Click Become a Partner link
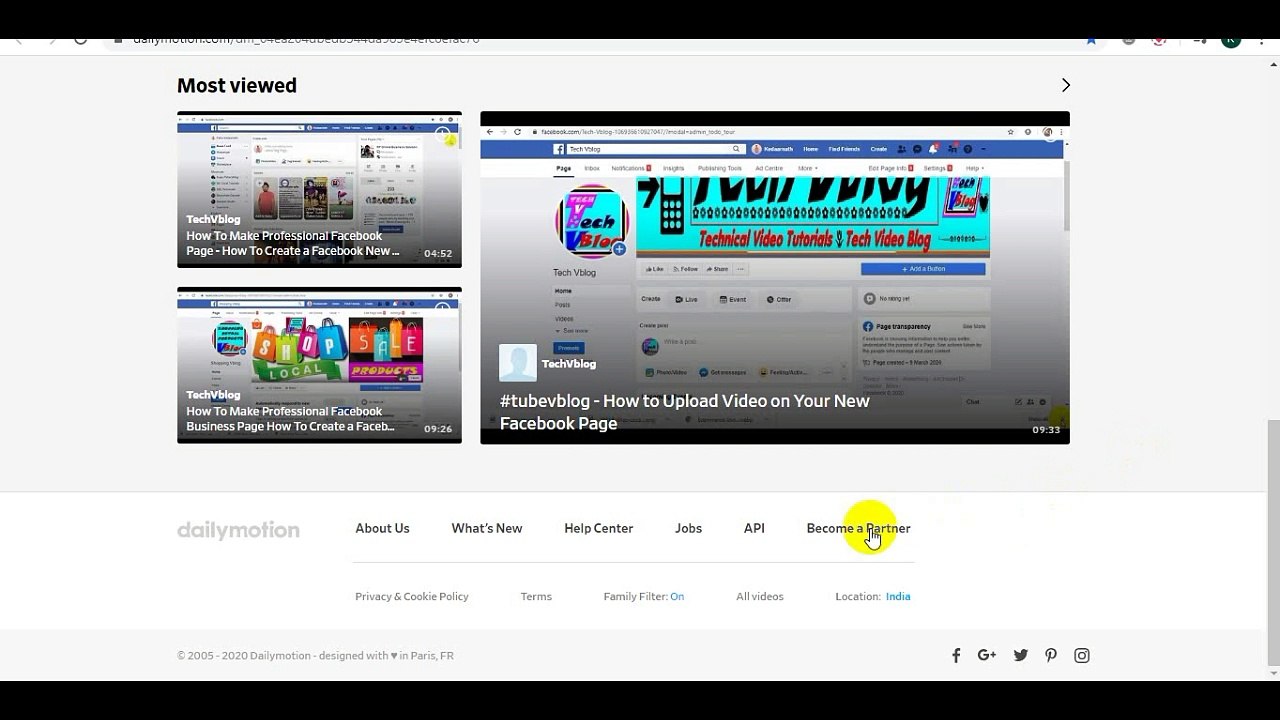1280x720 pixels. pyautogui.click(x=858, y=528)
